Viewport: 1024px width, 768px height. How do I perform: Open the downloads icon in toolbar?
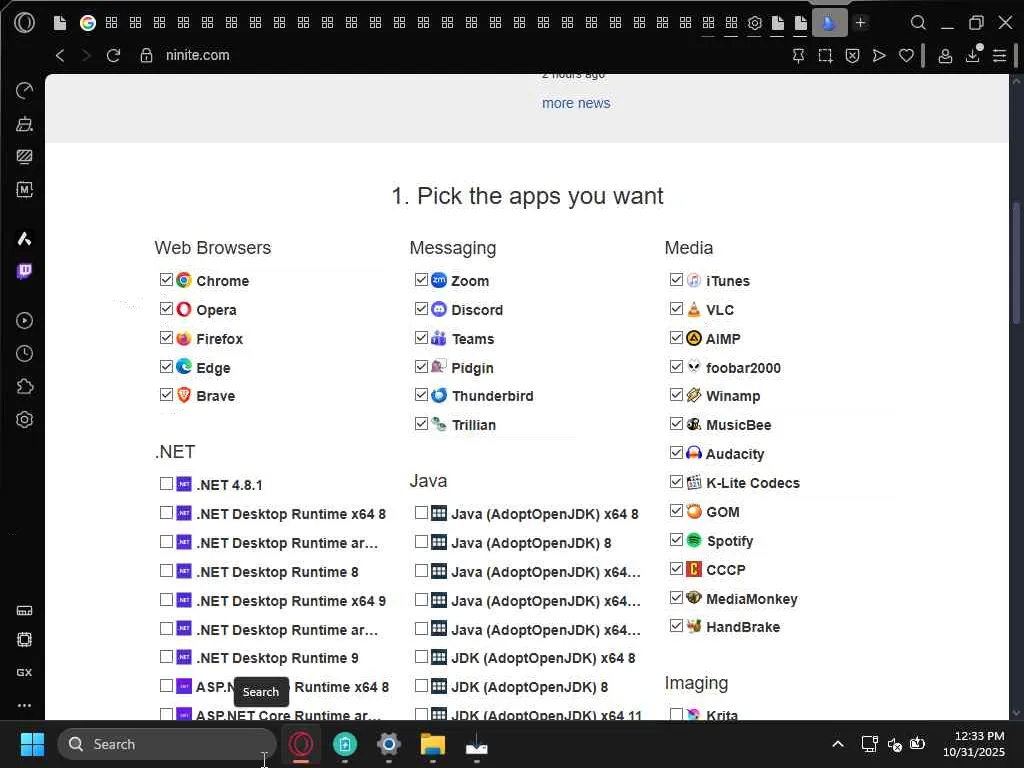(973, 56)
